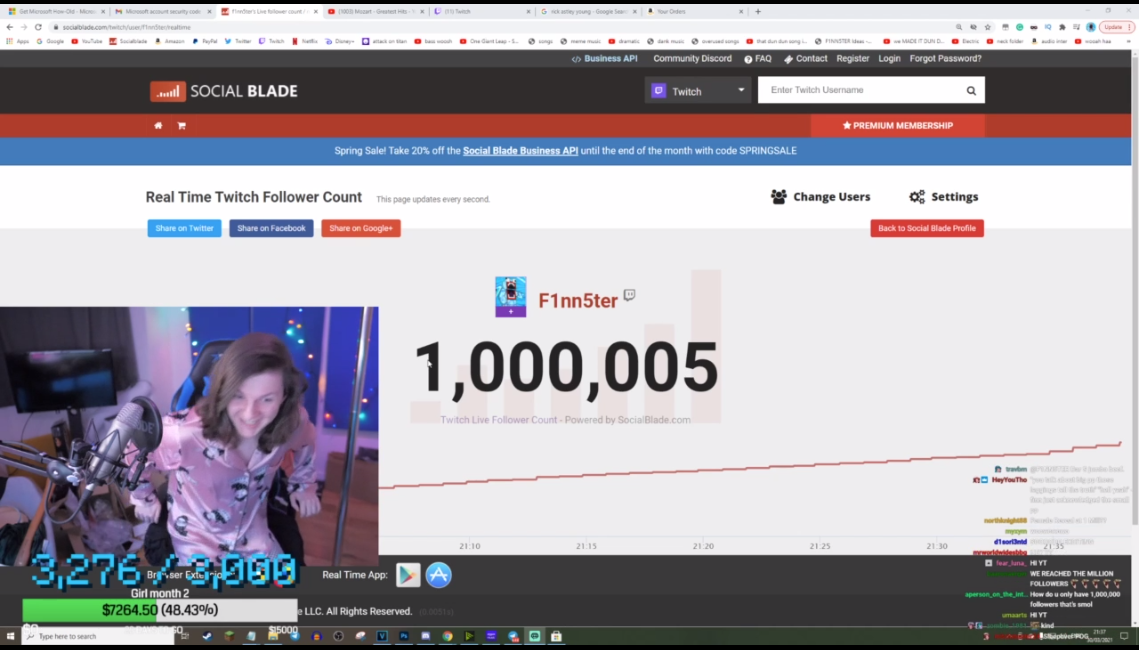Open the Apple App Store real time app icon
This screenshot has height=650, width=1139.
point(439,575)
